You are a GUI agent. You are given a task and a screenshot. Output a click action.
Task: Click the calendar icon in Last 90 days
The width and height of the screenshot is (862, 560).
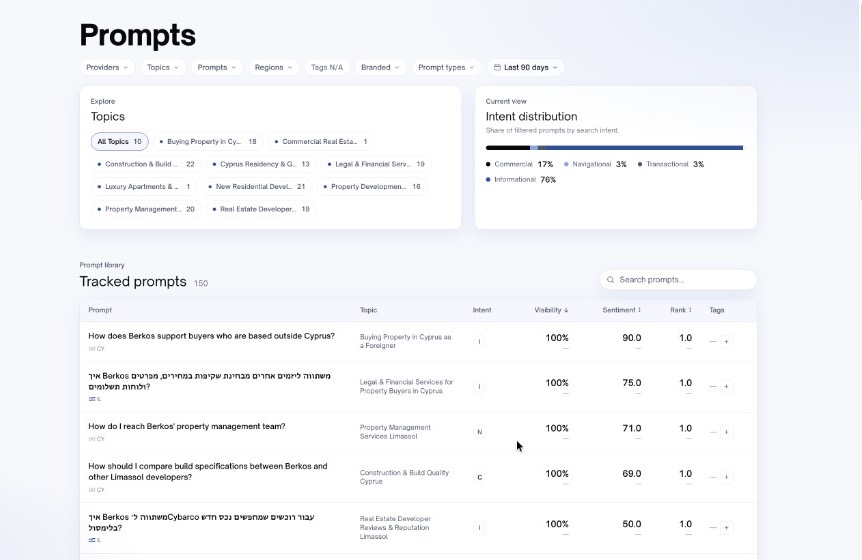click(497, 67)
